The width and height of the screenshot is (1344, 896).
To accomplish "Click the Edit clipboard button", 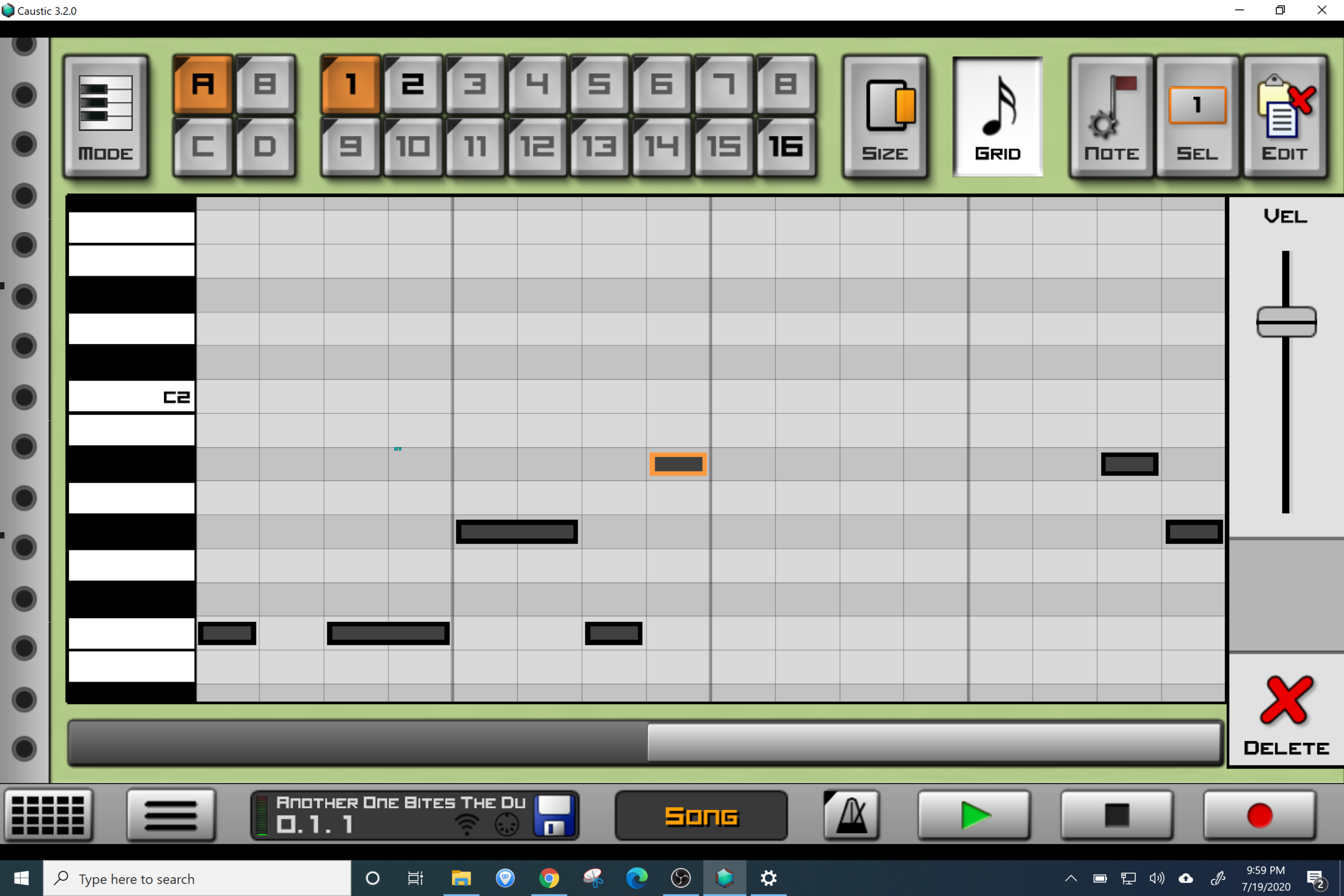I will click(1284, 117).
